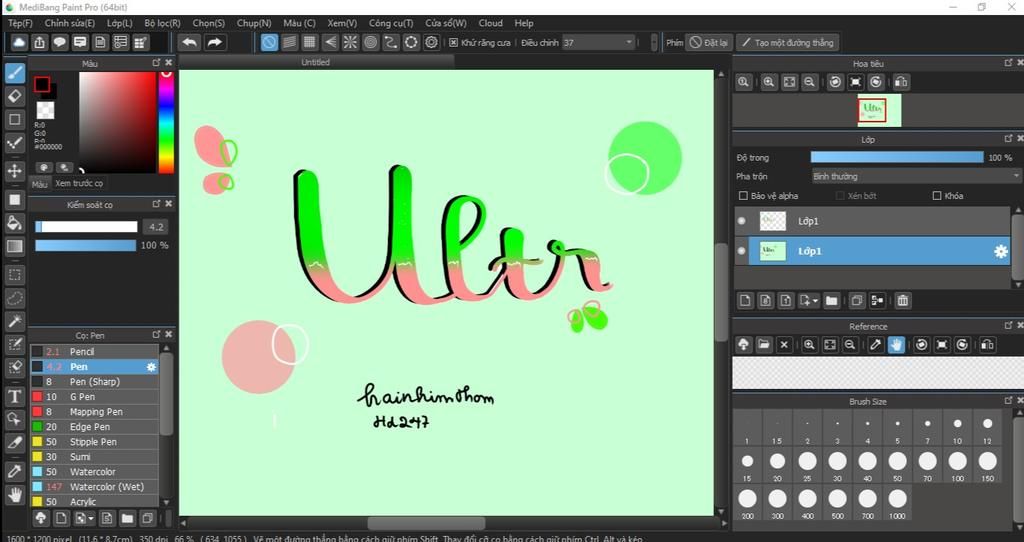Open Pen brush settings gear
The width and height of the screenshot is (1024, 542).
pyautogui.click(x=152, y=367)
